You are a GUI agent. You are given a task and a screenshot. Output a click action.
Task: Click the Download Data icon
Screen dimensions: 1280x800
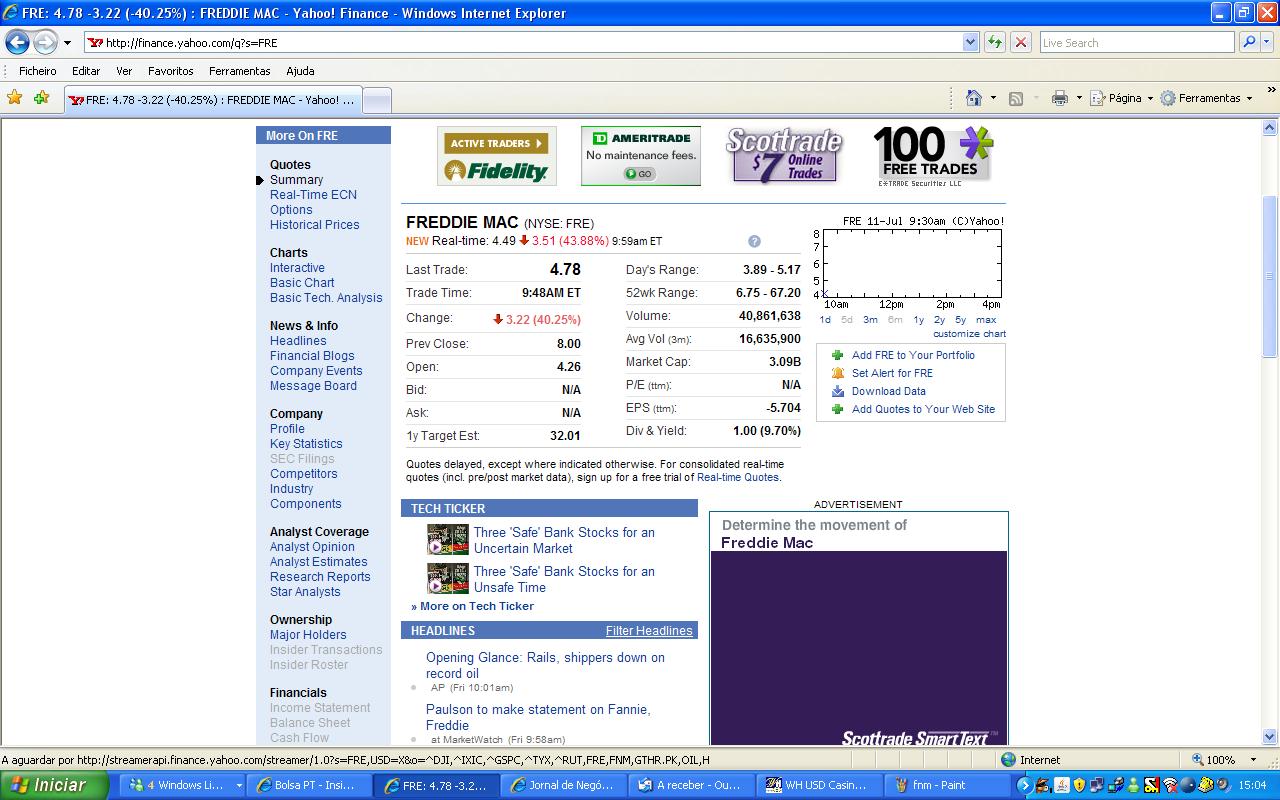tap(838, 391)
